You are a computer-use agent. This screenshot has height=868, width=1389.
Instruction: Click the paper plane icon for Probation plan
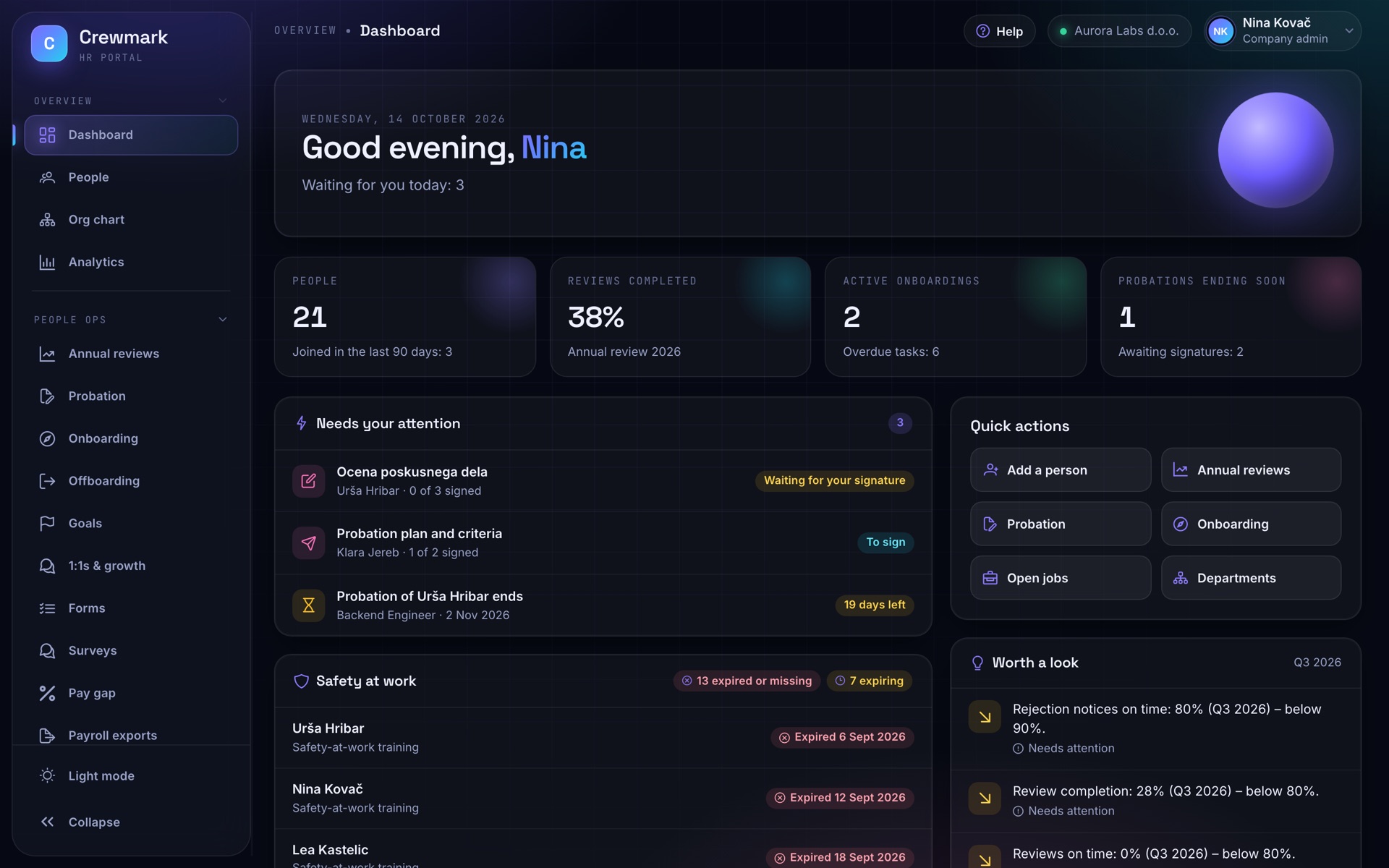(x=308, y=542)
